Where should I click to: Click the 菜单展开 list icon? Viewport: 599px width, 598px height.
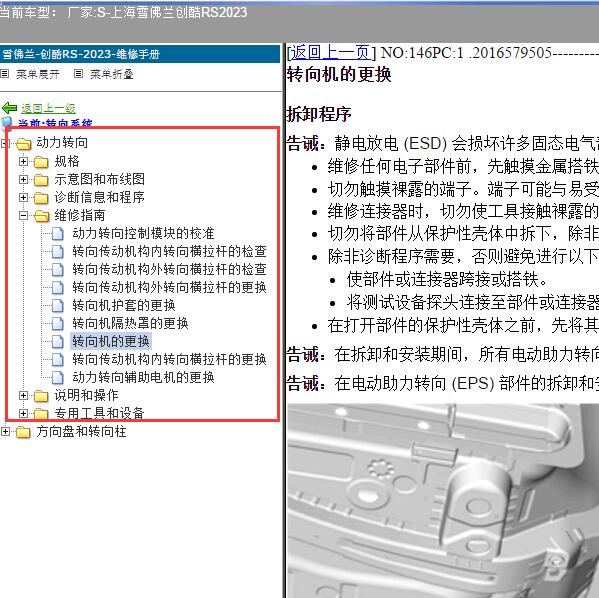tap(5, 74)
